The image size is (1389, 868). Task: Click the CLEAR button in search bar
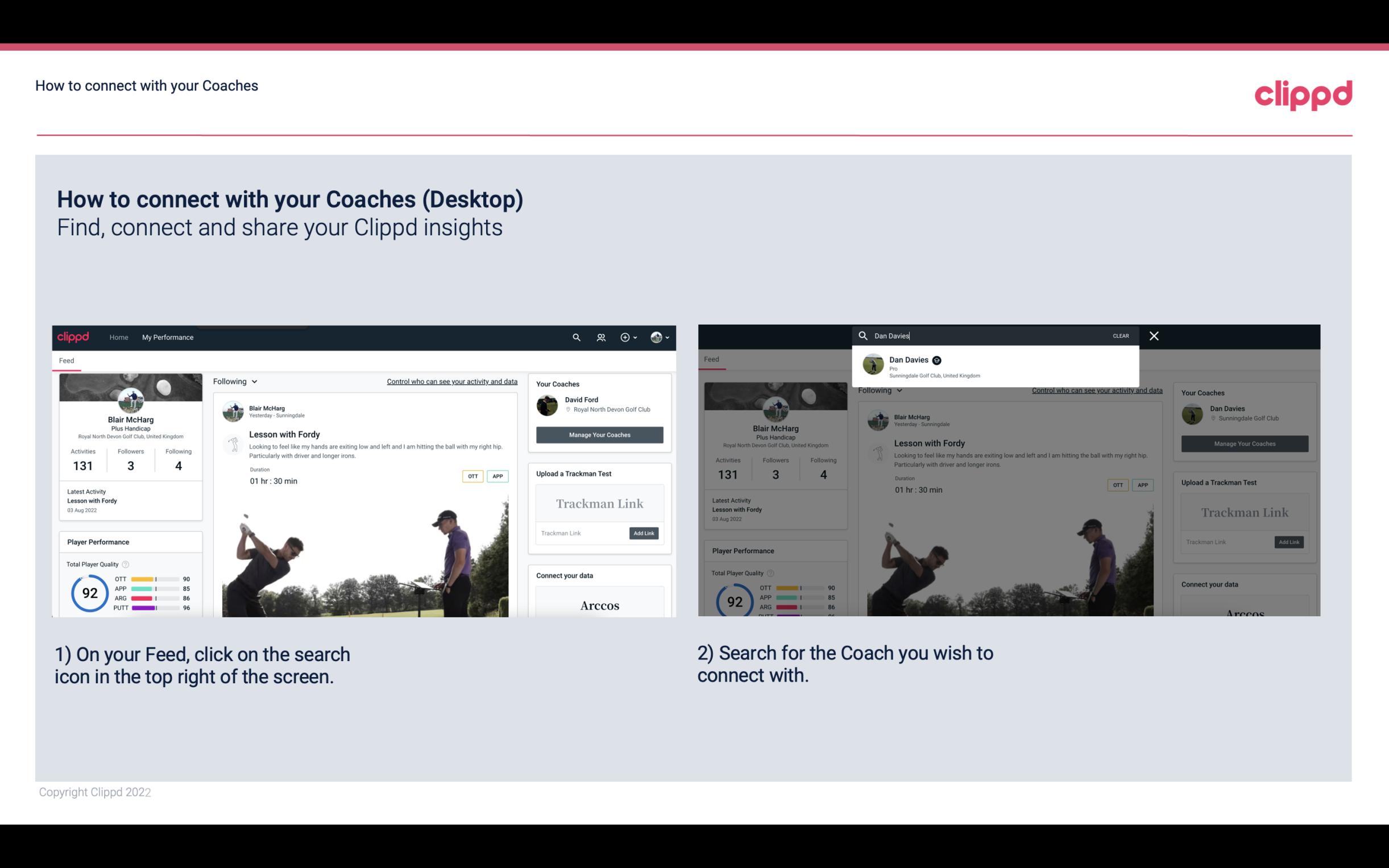pos(1120,336)
